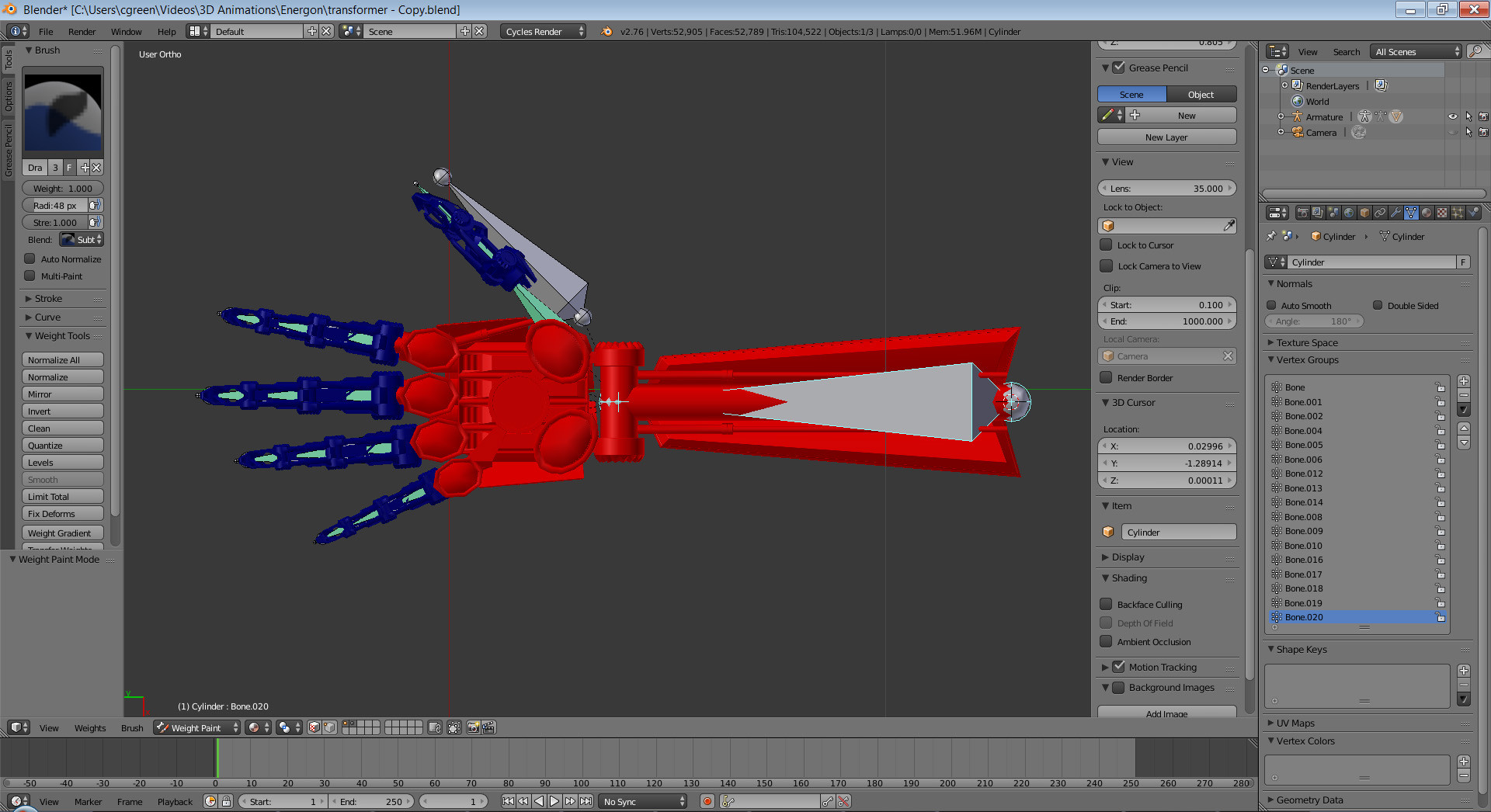Enable Auto Normalize checkbox
Image resolution: width=1491 pixels, height=812 pixels.
pos(30,259)
